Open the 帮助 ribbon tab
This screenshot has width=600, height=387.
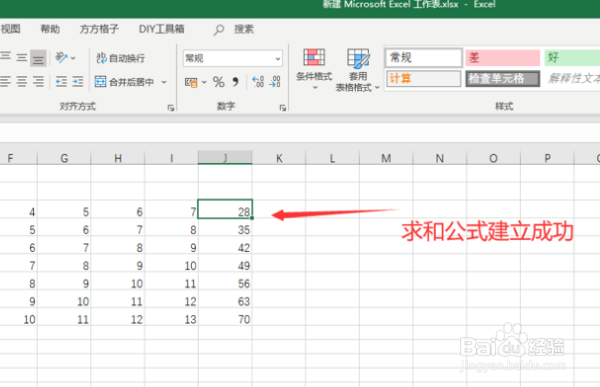point(50,29)
